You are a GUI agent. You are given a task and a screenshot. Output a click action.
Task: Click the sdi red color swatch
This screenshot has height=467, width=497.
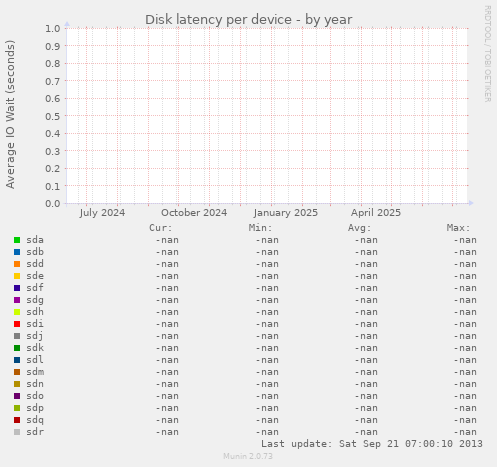pos(17,324)
